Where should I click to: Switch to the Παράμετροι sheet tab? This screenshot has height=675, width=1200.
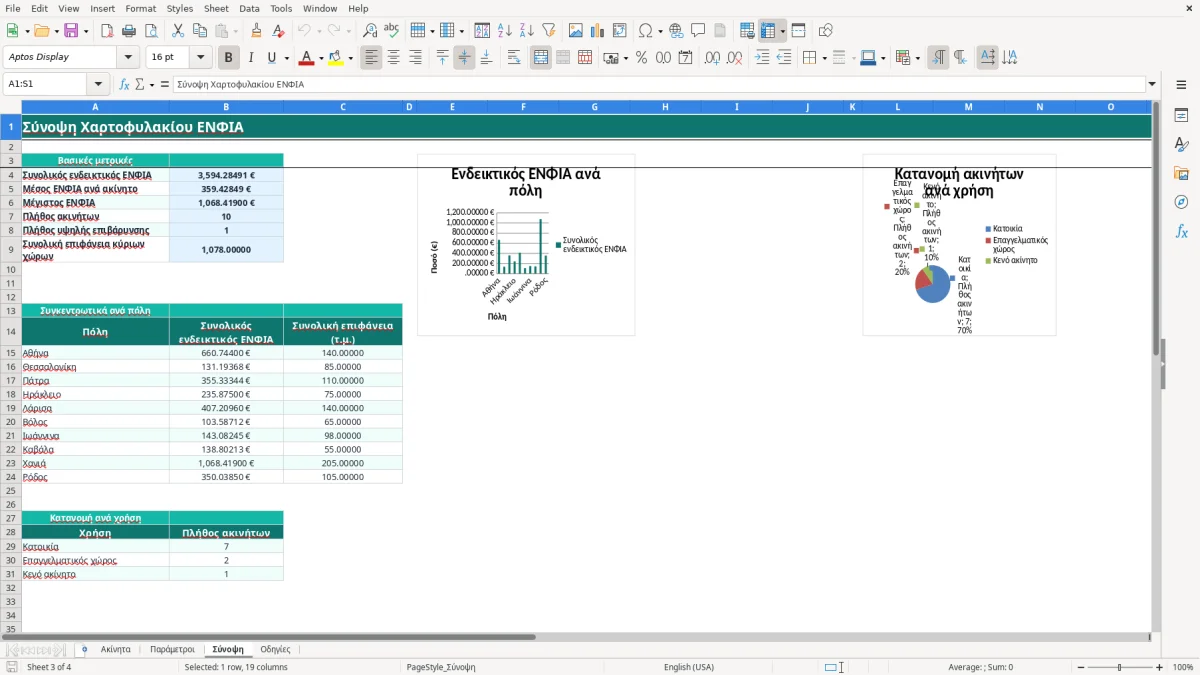pyautogui.click(x=172, y=649)
